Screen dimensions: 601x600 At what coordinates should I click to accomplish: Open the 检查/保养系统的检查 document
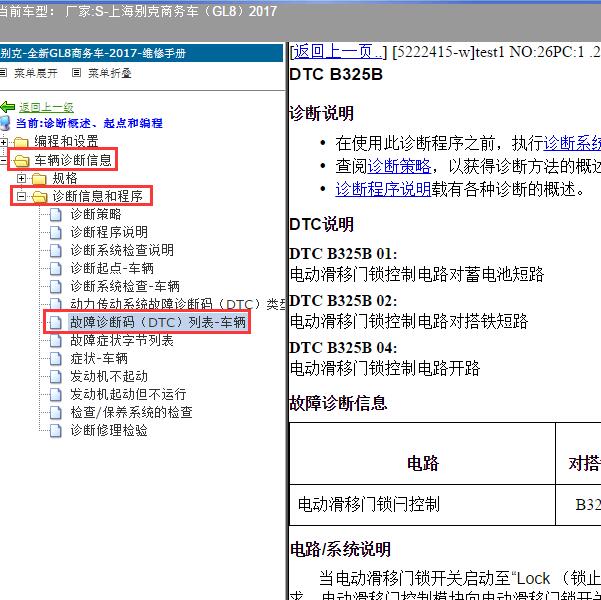click(x=131, y=412)
